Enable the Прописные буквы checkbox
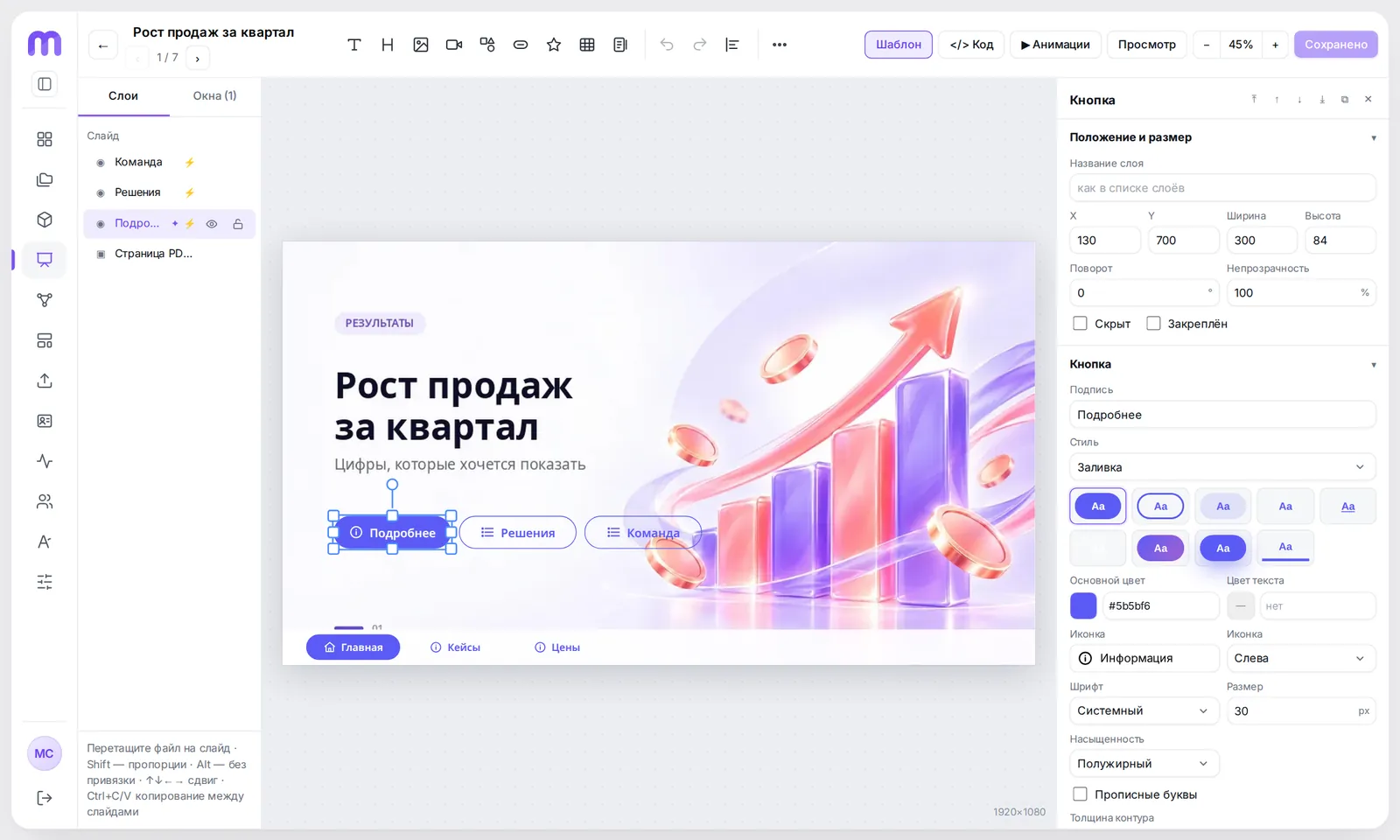The image size is (1400, 840). tap(1080, 794)
